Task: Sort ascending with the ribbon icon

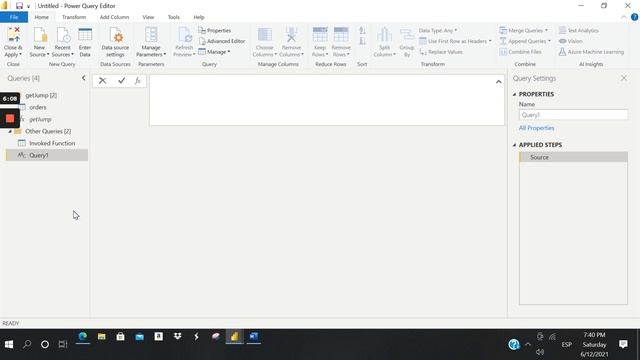Action: pyautogui.click(x=362, y=30)
